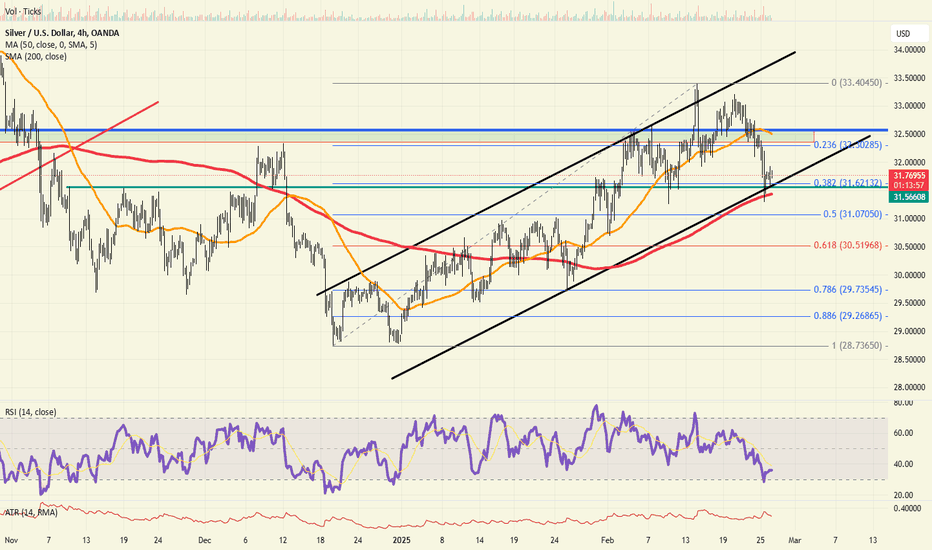Image resolution: width=932 pixels, height=550 pixels.
Task: Click 32.50000 on the price axis
Action: point(909,134)
